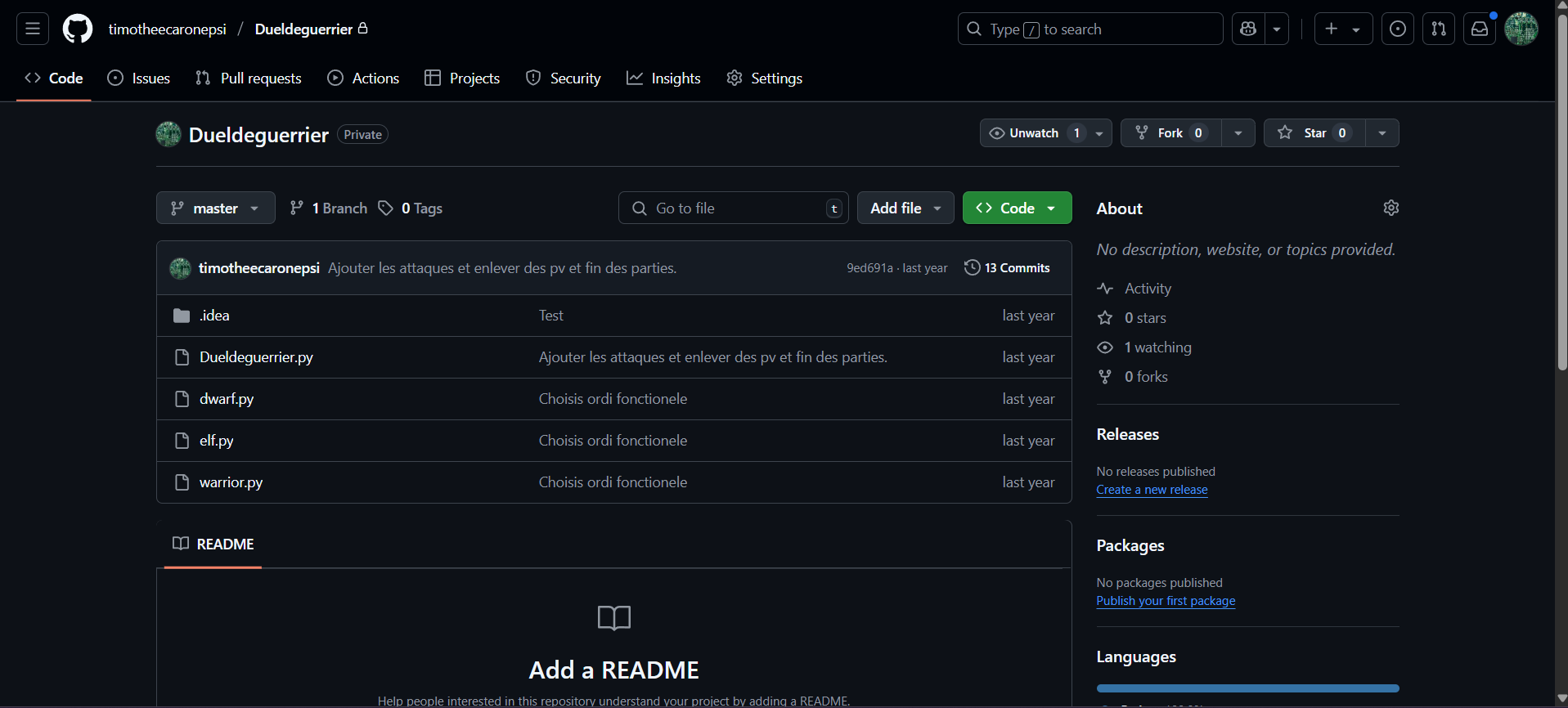Click Create a new release link

pyautogui.click(x=1152, y=490)
